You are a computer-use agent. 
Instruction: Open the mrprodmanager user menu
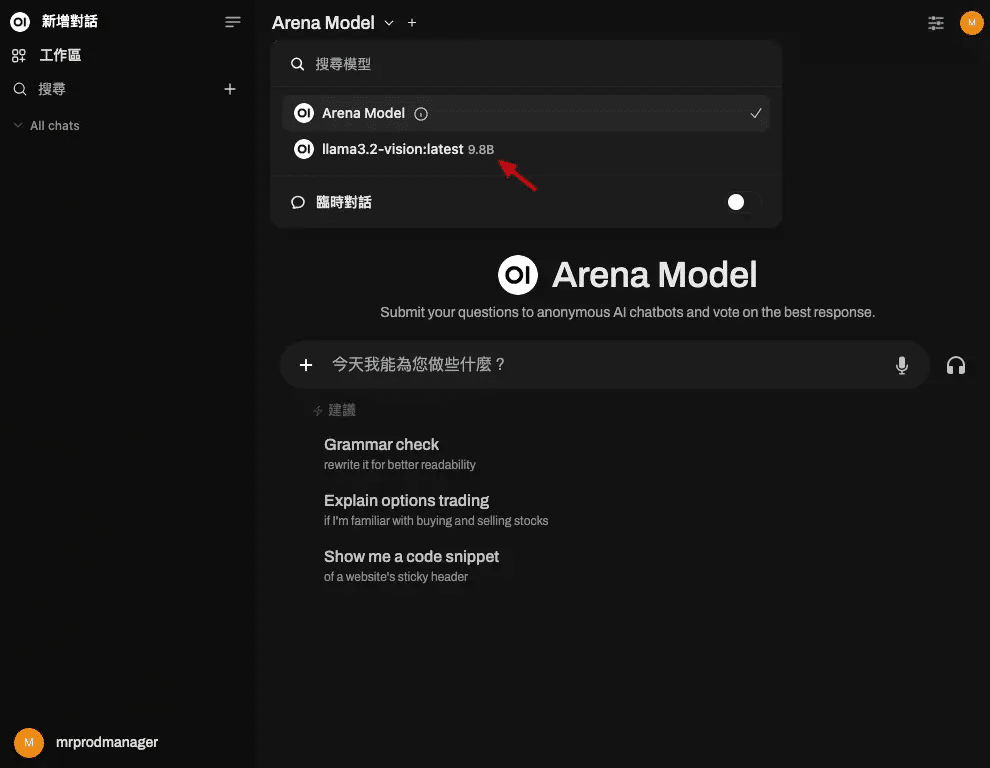coord(107,742)
